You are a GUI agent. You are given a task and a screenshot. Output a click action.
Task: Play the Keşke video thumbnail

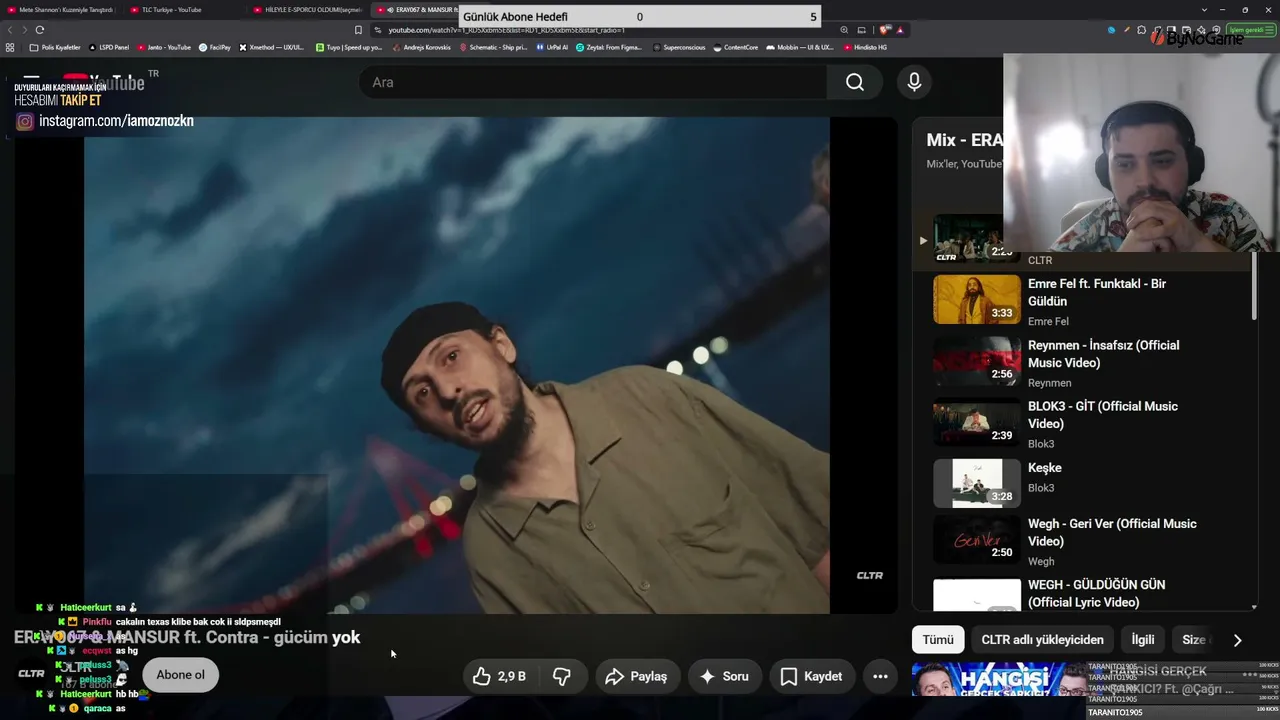point(977,483)
